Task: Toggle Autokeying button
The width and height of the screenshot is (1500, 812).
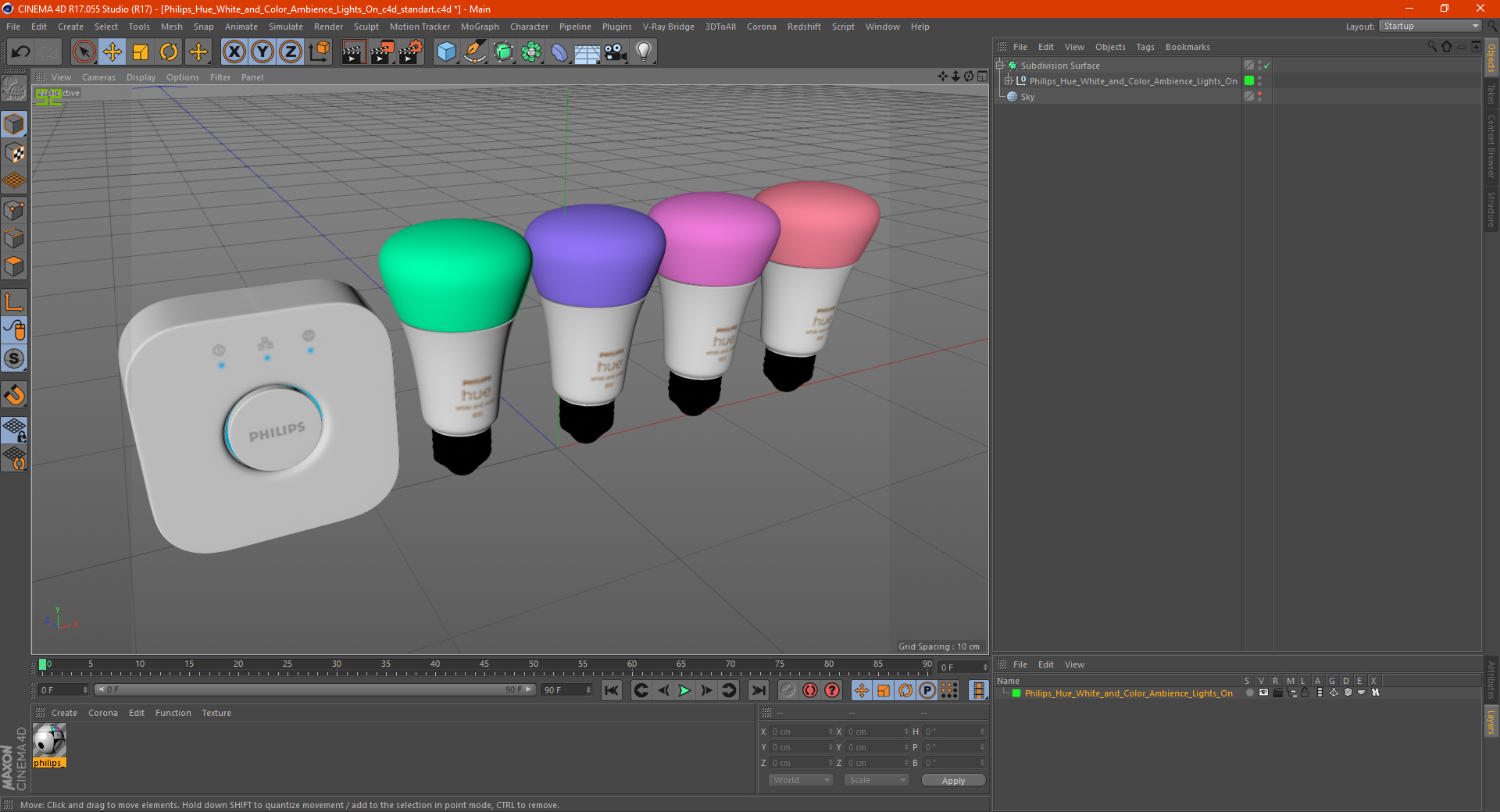Action: pos(810,690)
